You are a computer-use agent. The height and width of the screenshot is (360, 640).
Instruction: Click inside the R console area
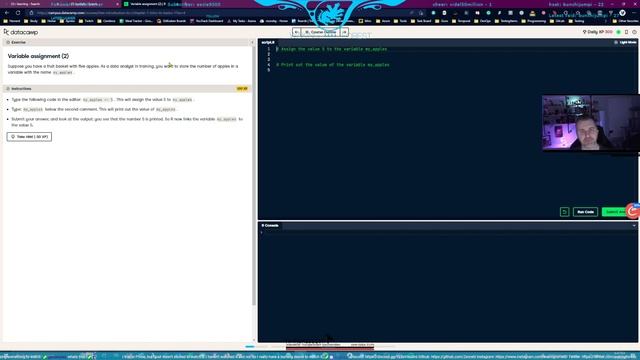[x=447, y=286]
